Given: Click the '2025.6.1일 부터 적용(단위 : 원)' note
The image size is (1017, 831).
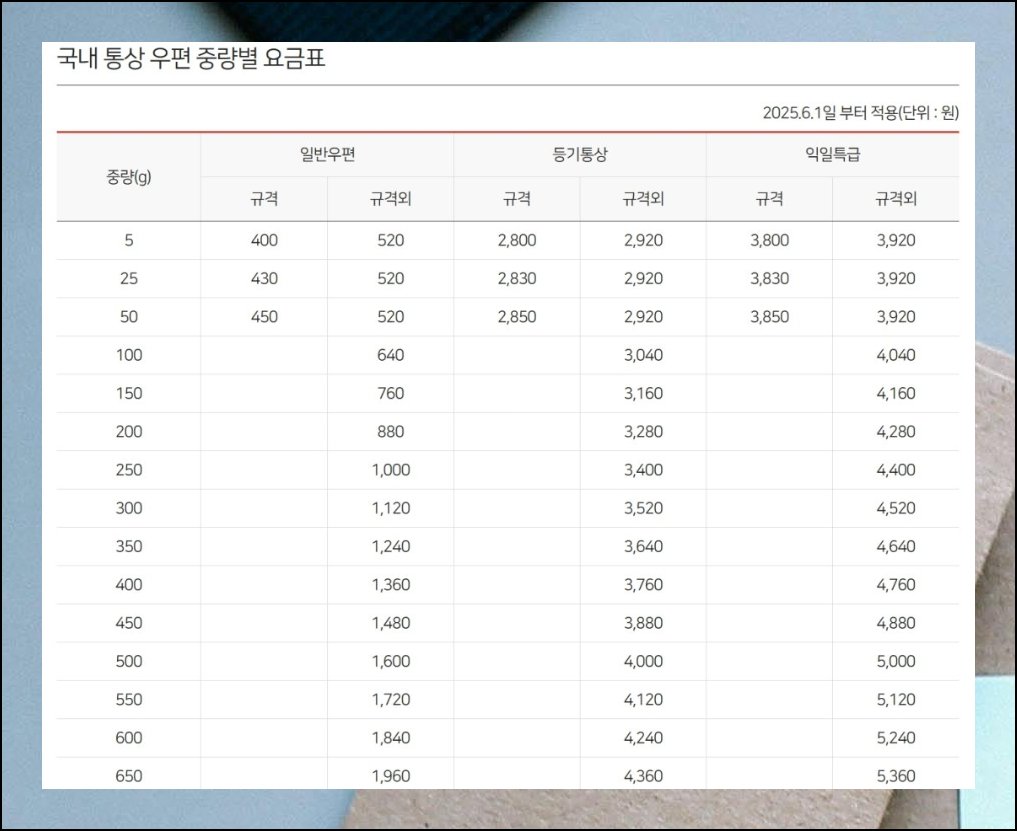Looking at the screenshot, I should (860, 113).
